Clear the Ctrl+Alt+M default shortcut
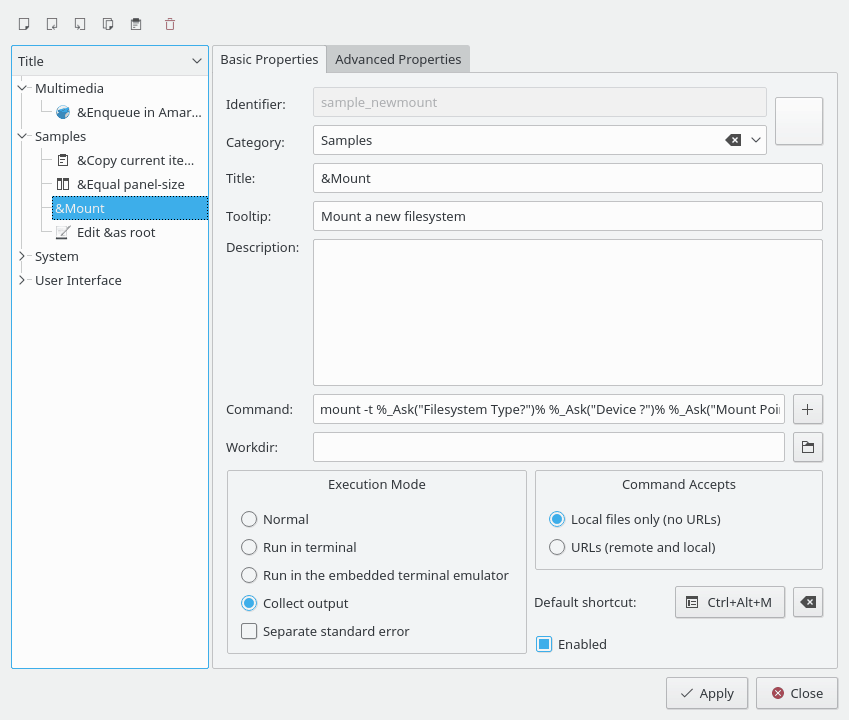 point(808,602)
